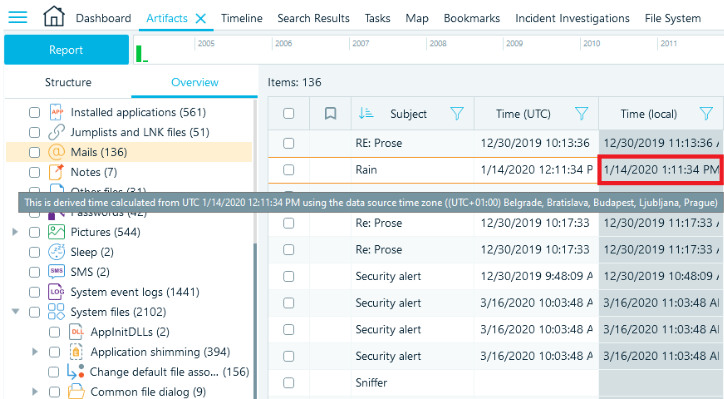
Task: Click the Change default file association icon
Action: [75, 372]
